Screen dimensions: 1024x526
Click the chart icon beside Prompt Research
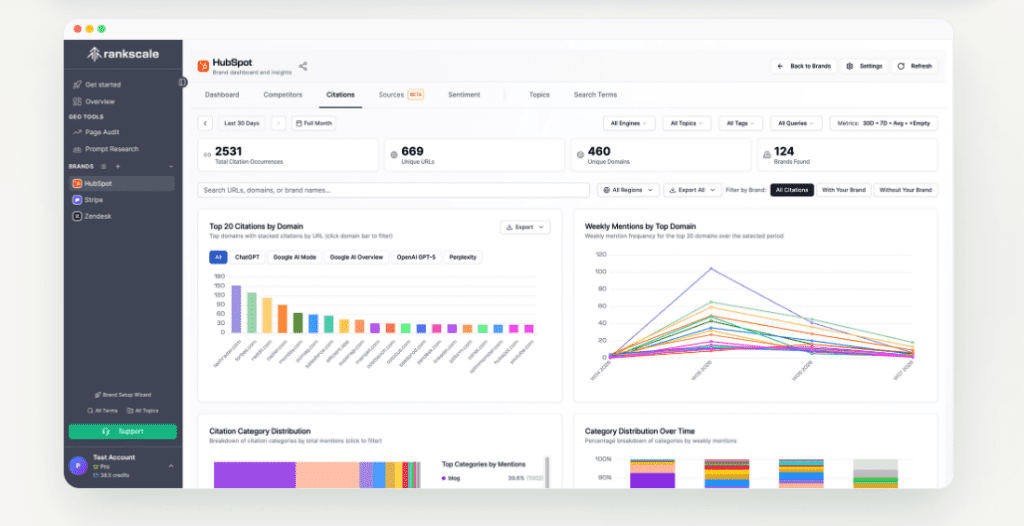point(77,149)
